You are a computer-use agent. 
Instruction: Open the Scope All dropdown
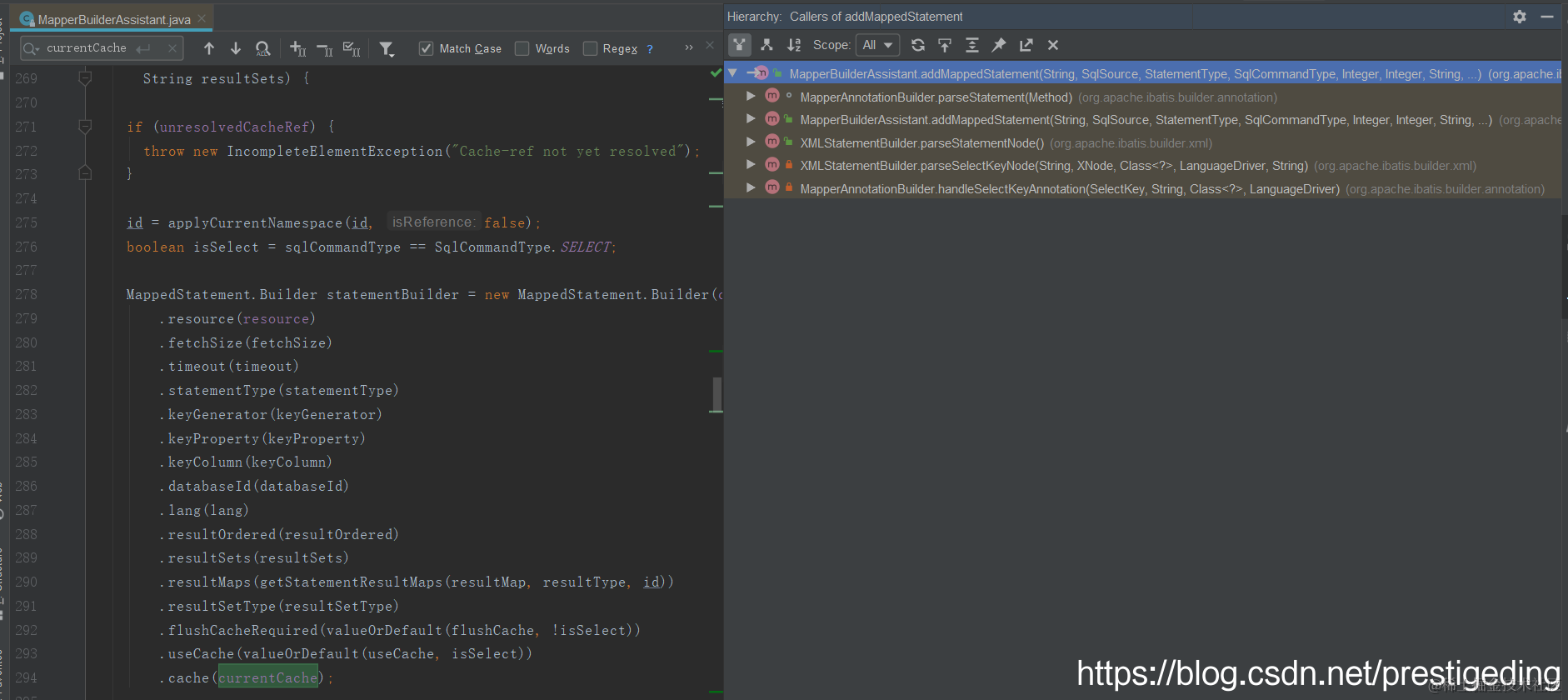[877, 45]
